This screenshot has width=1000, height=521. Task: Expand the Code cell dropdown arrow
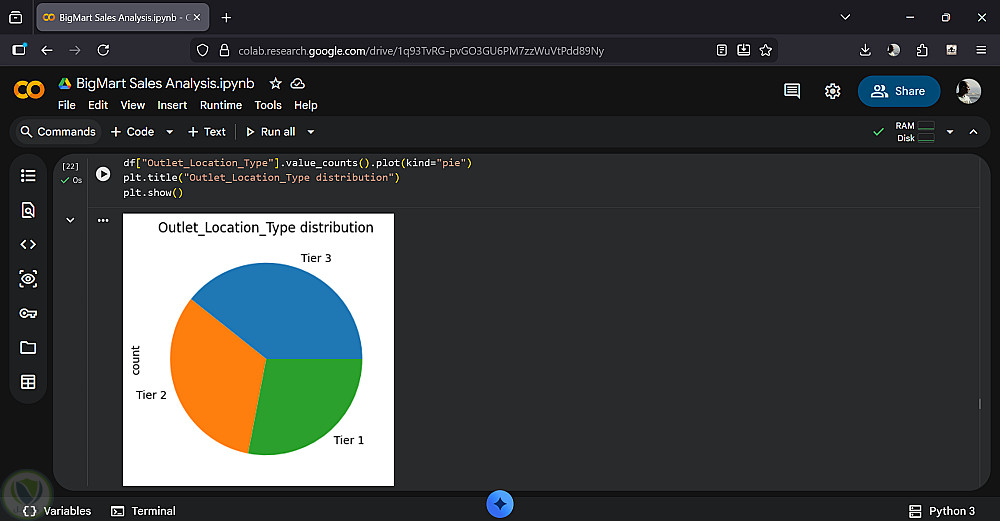click(169, 132)
